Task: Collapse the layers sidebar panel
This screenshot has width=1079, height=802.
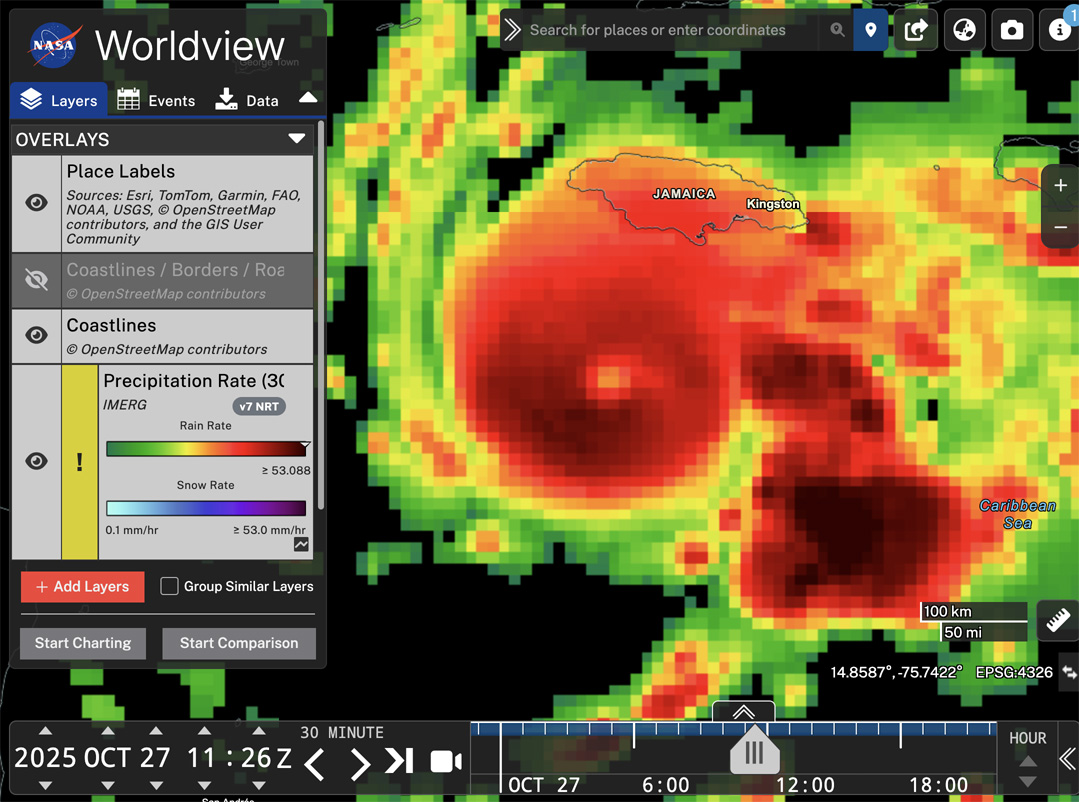Action: pos(308,98)
